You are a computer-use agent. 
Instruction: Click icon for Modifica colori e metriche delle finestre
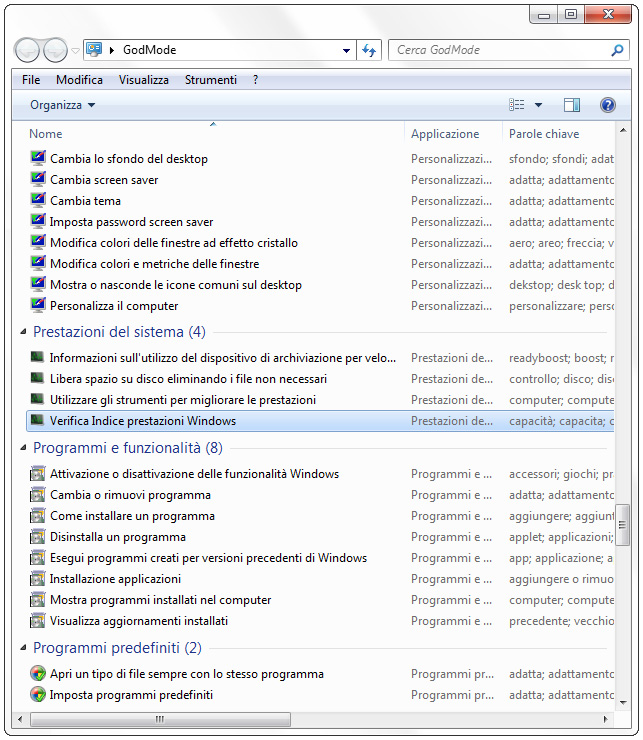tap(38, 263)
